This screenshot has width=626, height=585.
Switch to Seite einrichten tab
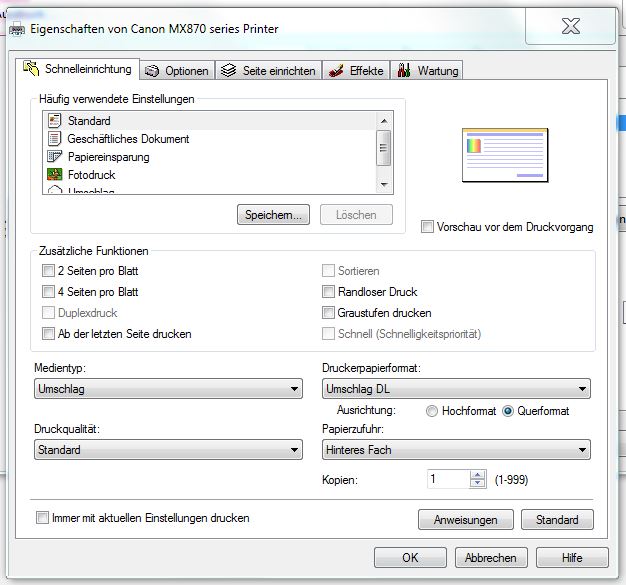pos(269,71)
